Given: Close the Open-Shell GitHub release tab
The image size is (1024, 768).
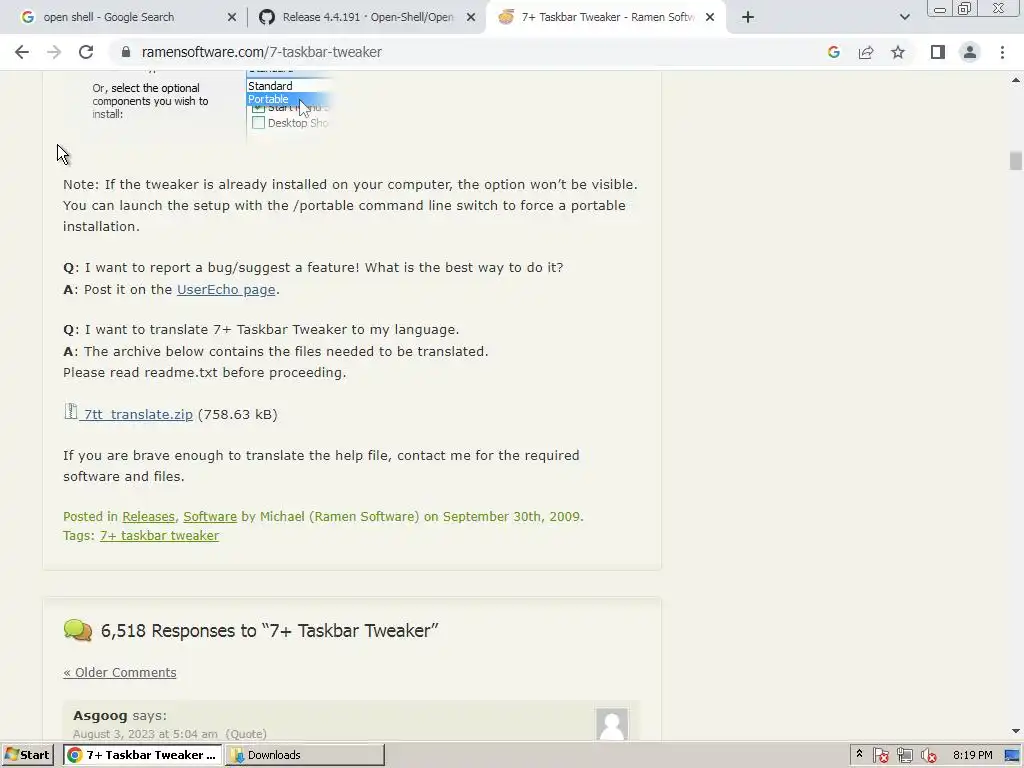Looking at the screenshot, I should coord(471,18).
